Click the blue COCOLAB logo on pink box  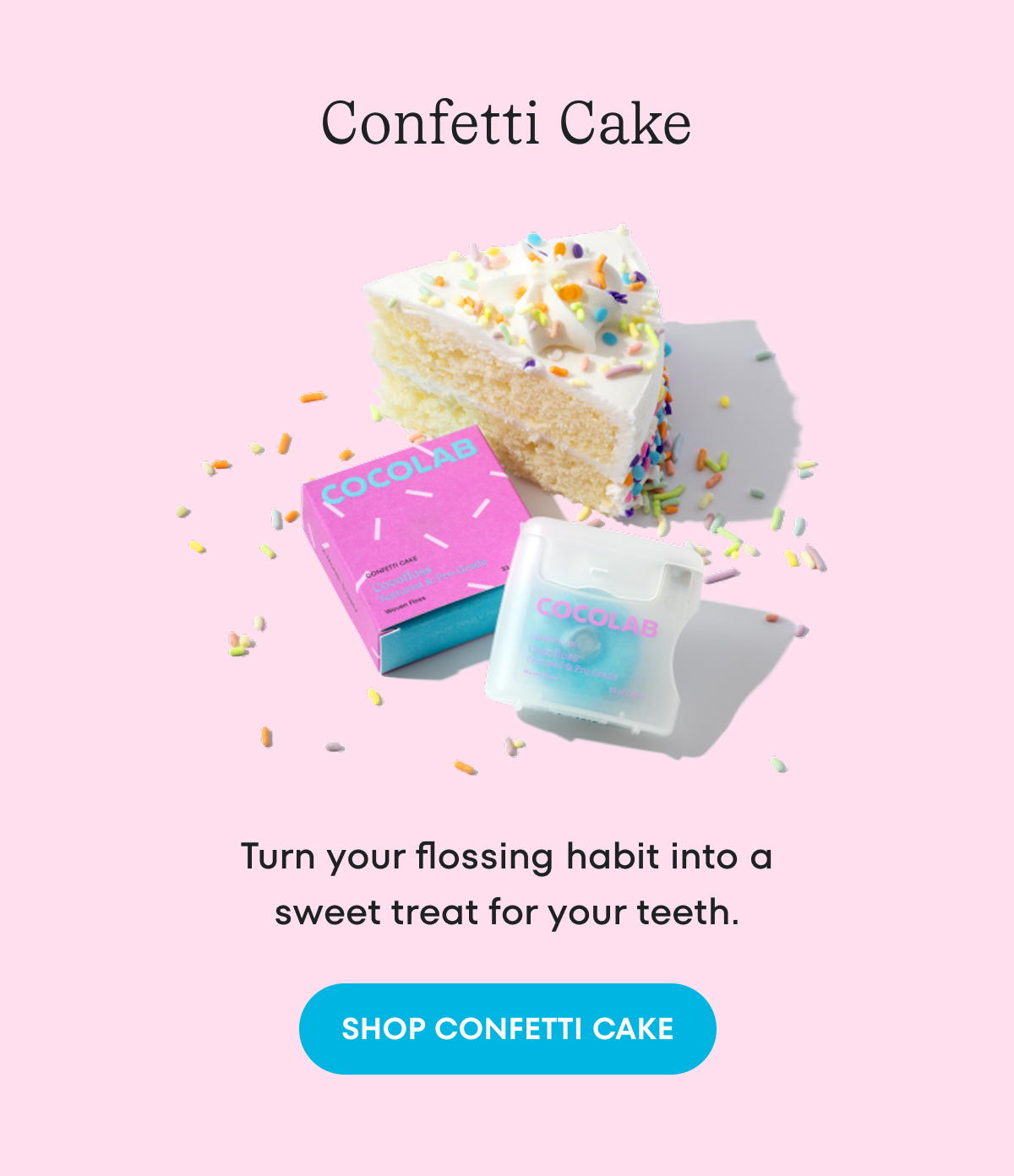click(x=398, y=470)
